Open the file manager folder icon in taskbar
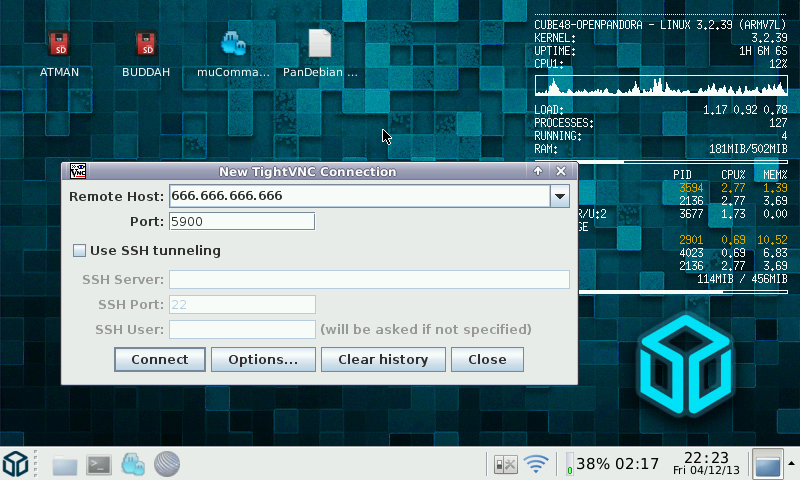Viewport: 800px width, 480px height. pyautogui.click(x=65, y=465)
